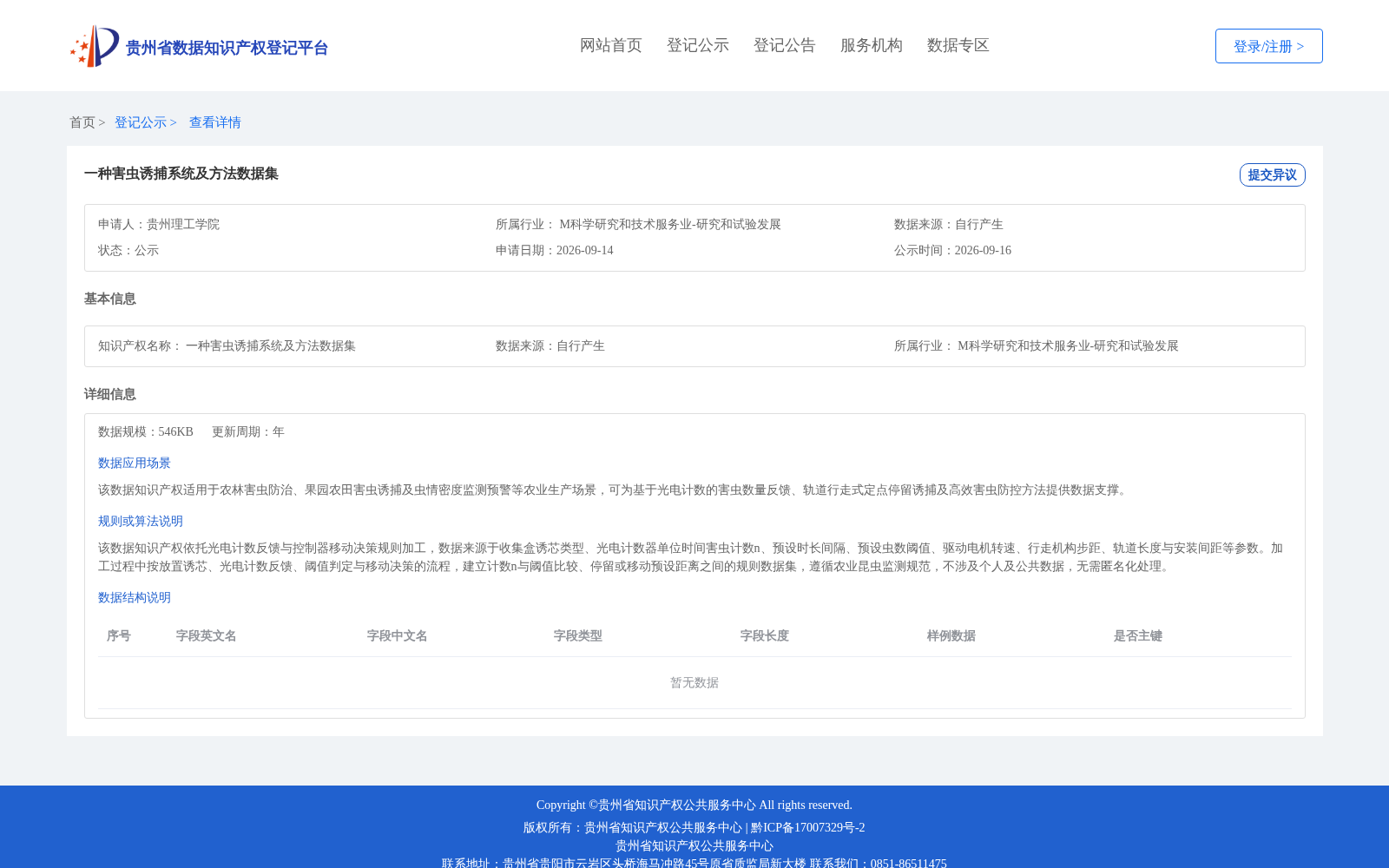Viewport: 1389px width, 868px height.
Task: Go to 网站首页 in navigation
Action: (x=611, y=45)
